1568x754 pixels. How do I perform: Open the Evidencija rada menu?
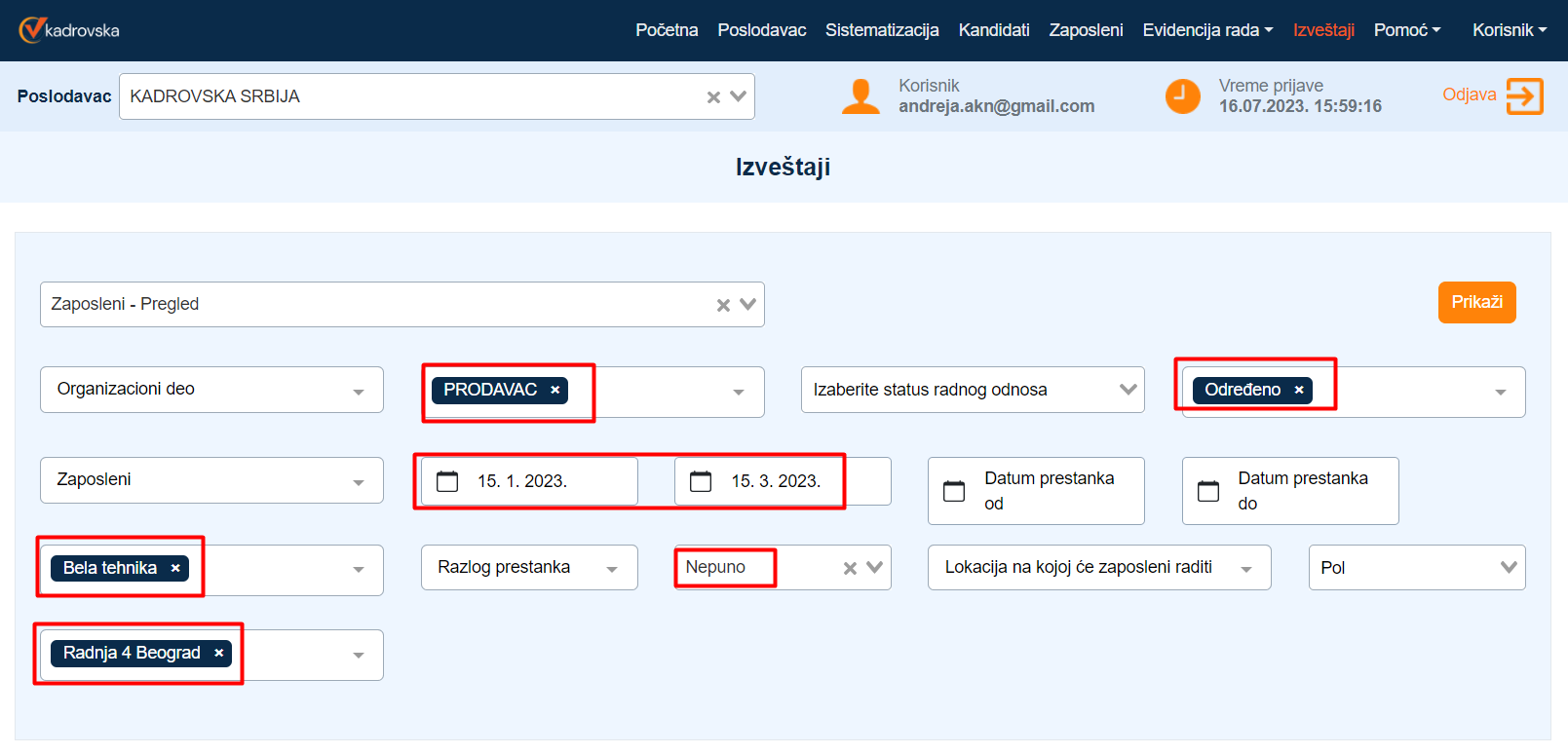[x=1207, y=30]
